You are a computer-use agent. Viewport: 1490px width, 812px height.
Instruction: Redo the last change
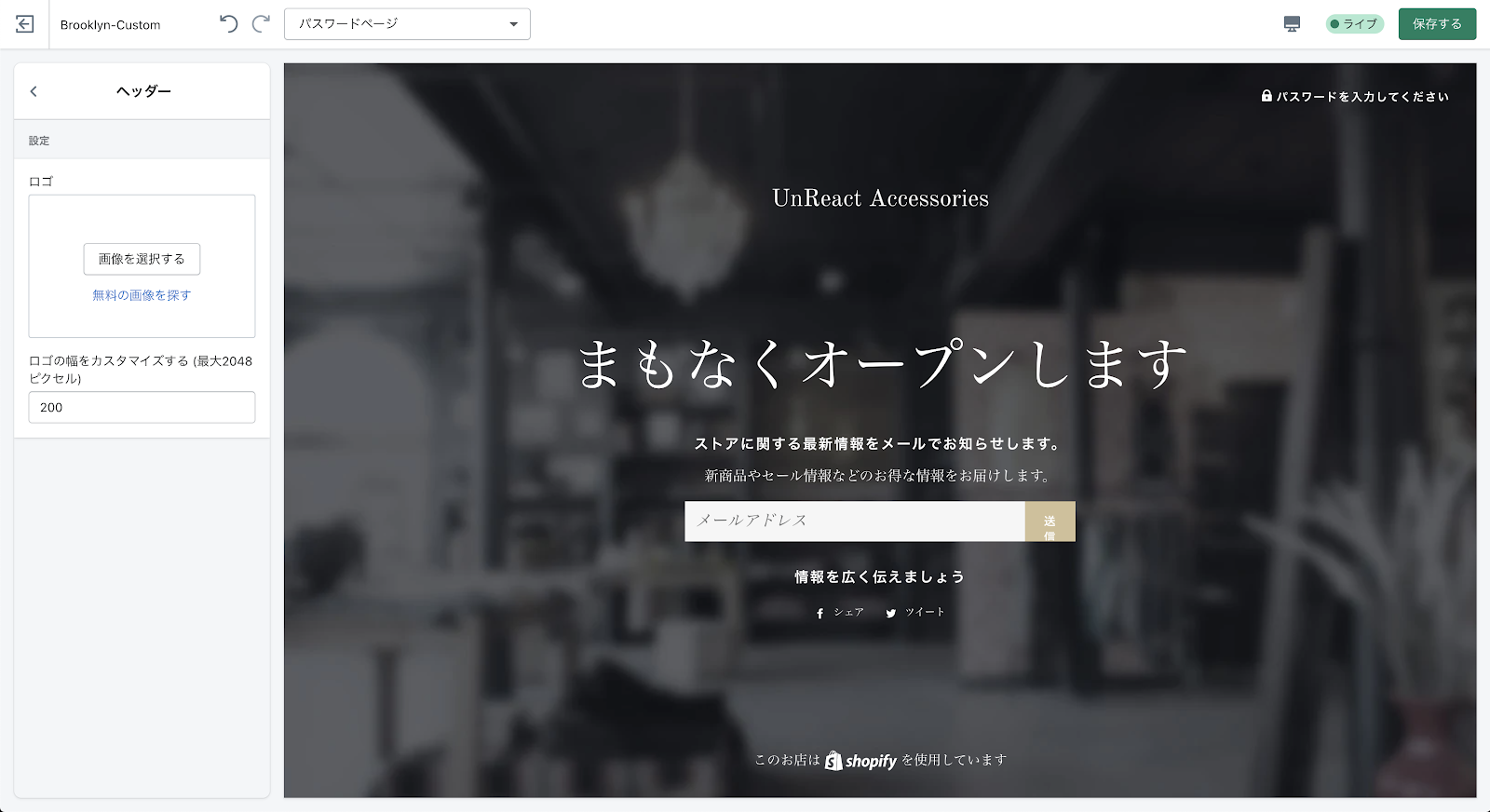[x=262, y=24]
